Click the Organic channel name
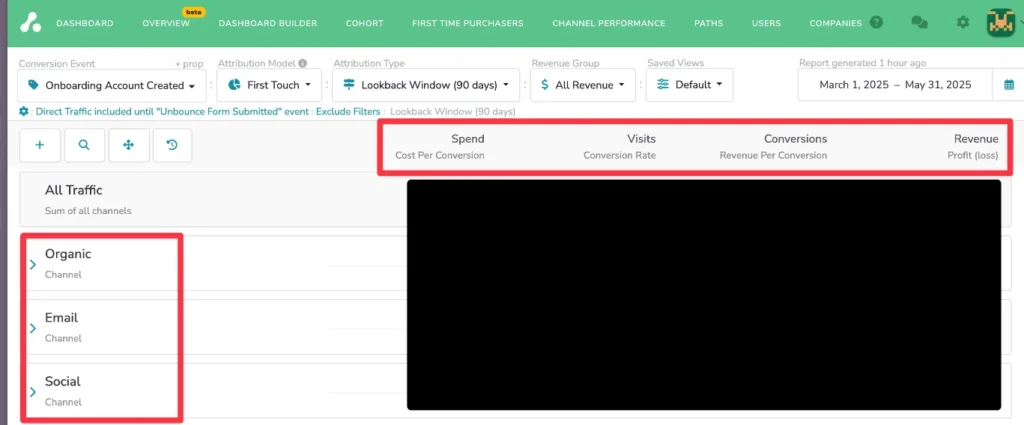The height and width of the screenshot is (425, 1024). [68, 255]
